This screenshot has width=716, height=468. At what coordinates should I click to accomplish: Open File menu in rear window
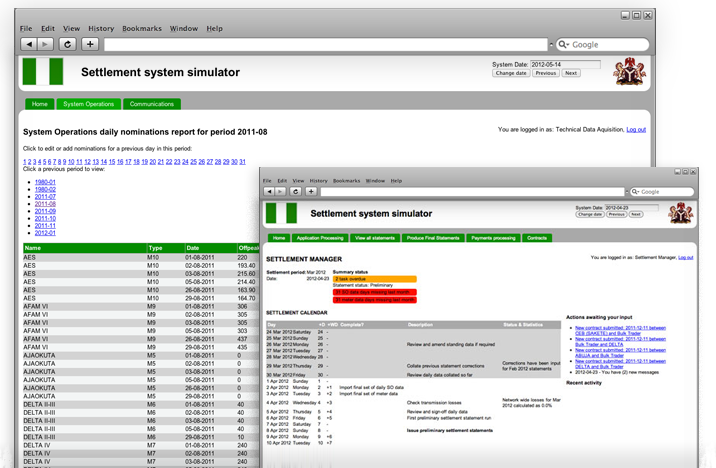26,28
